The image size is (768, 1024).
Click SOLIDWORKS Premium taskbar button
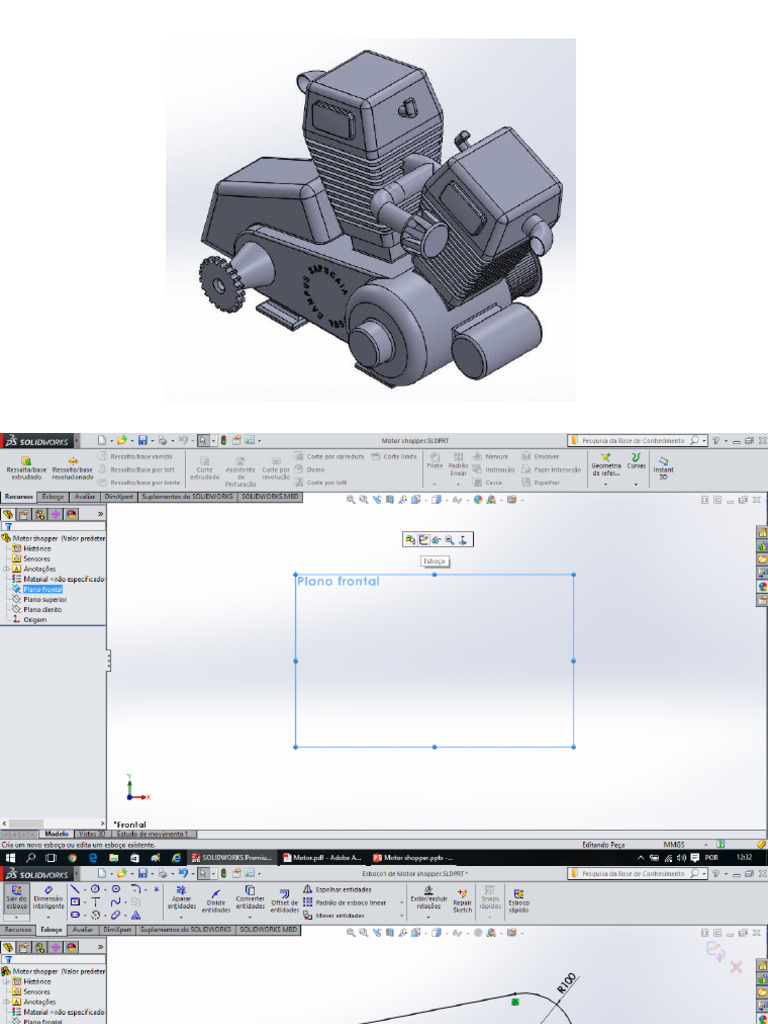(231, 857)
